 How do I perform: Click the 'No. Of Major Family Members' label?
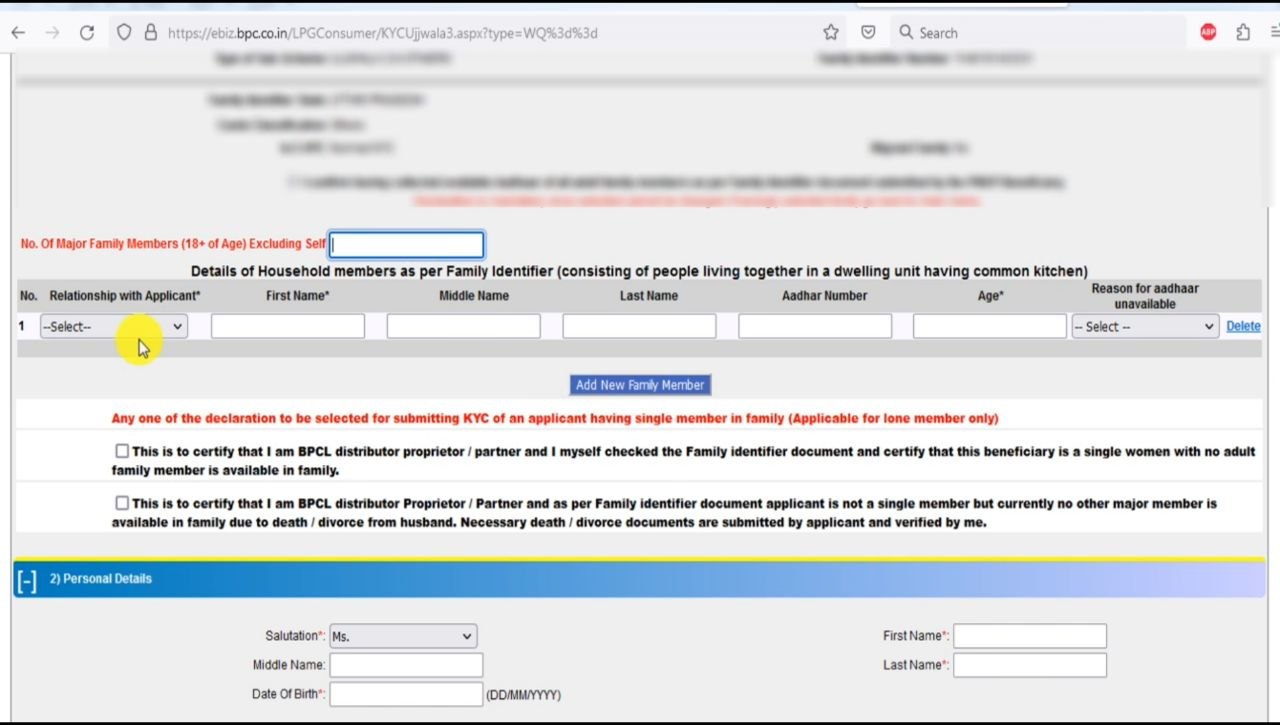tap(173, 244)
